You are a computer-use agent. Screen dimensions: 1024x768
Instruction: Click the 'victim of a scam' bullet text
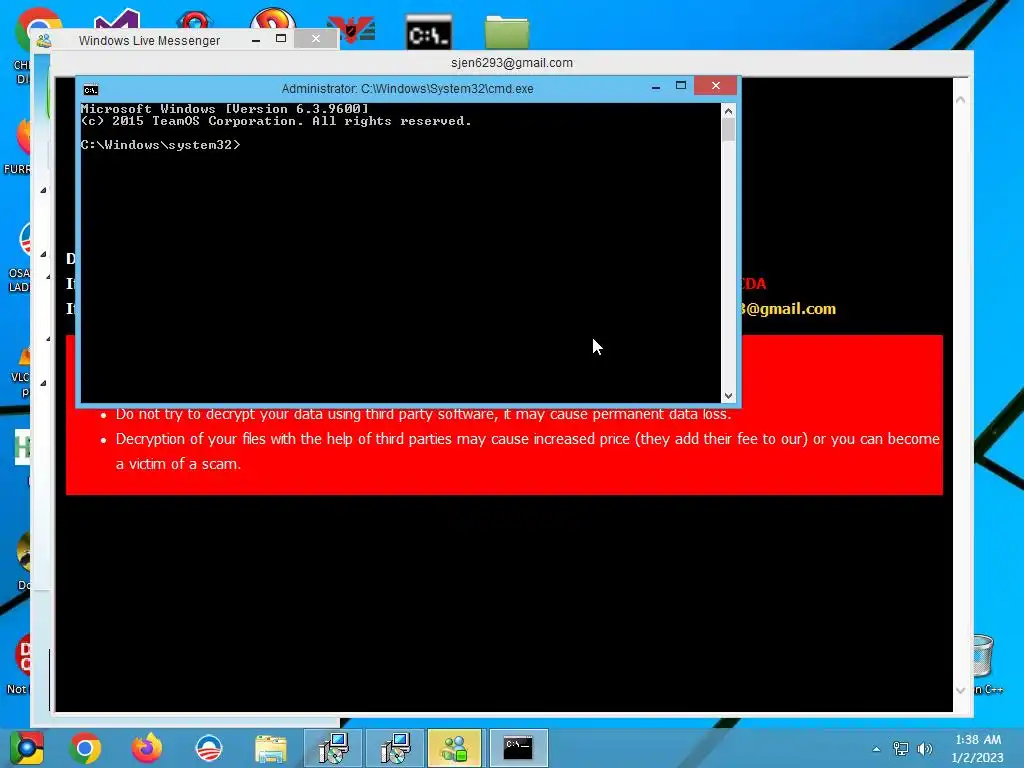[178, 464]
